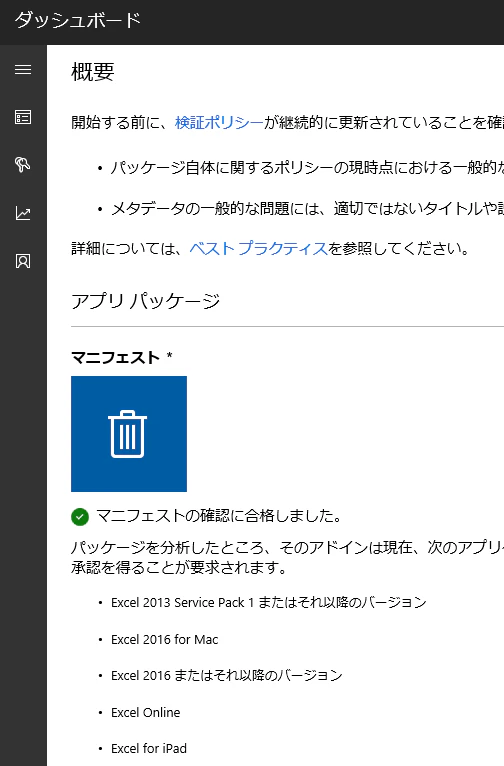Delete the manifest using trash icon

[x=129, y=434]
